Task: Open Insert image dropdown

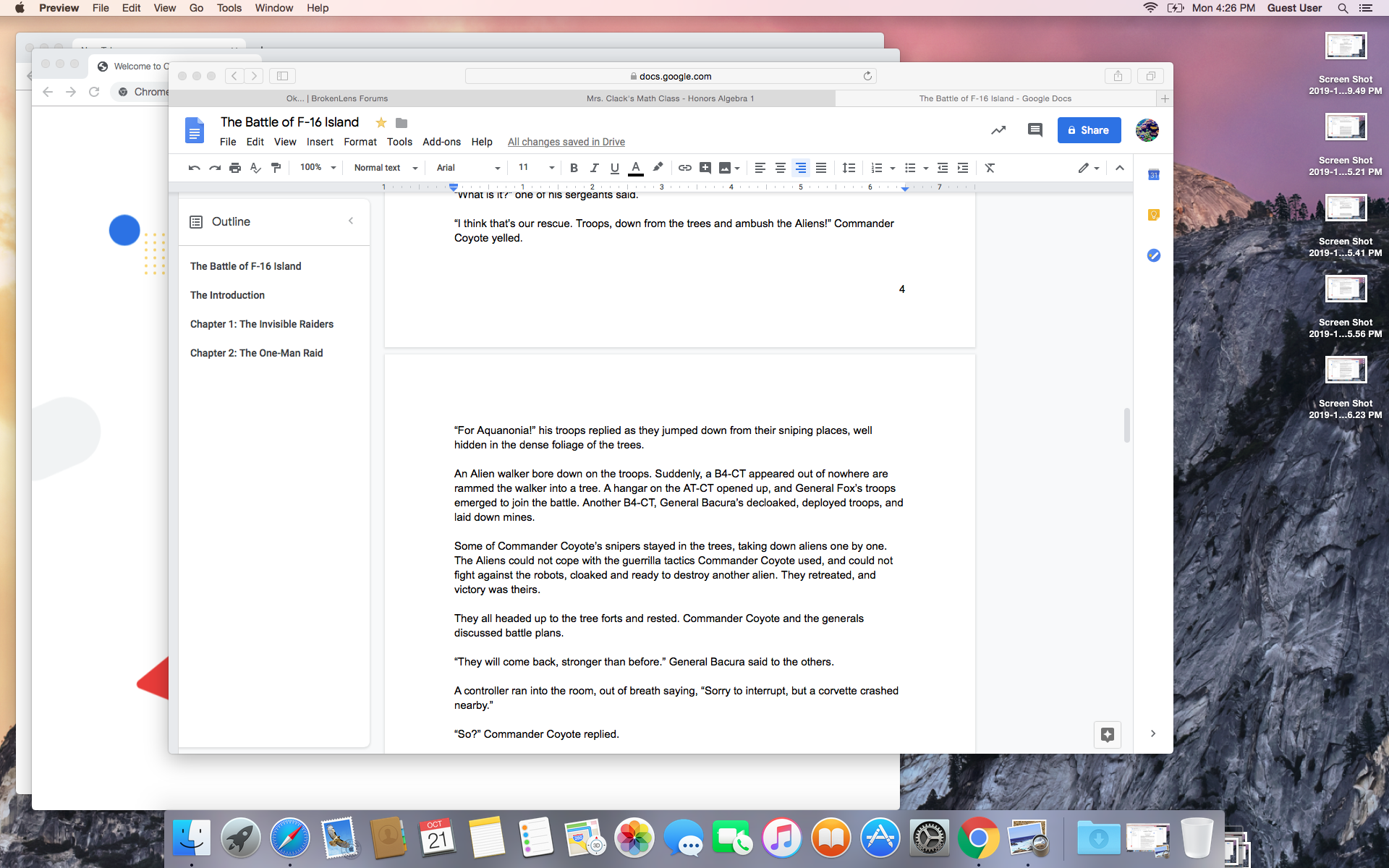Action: click(x=736, y=168)
